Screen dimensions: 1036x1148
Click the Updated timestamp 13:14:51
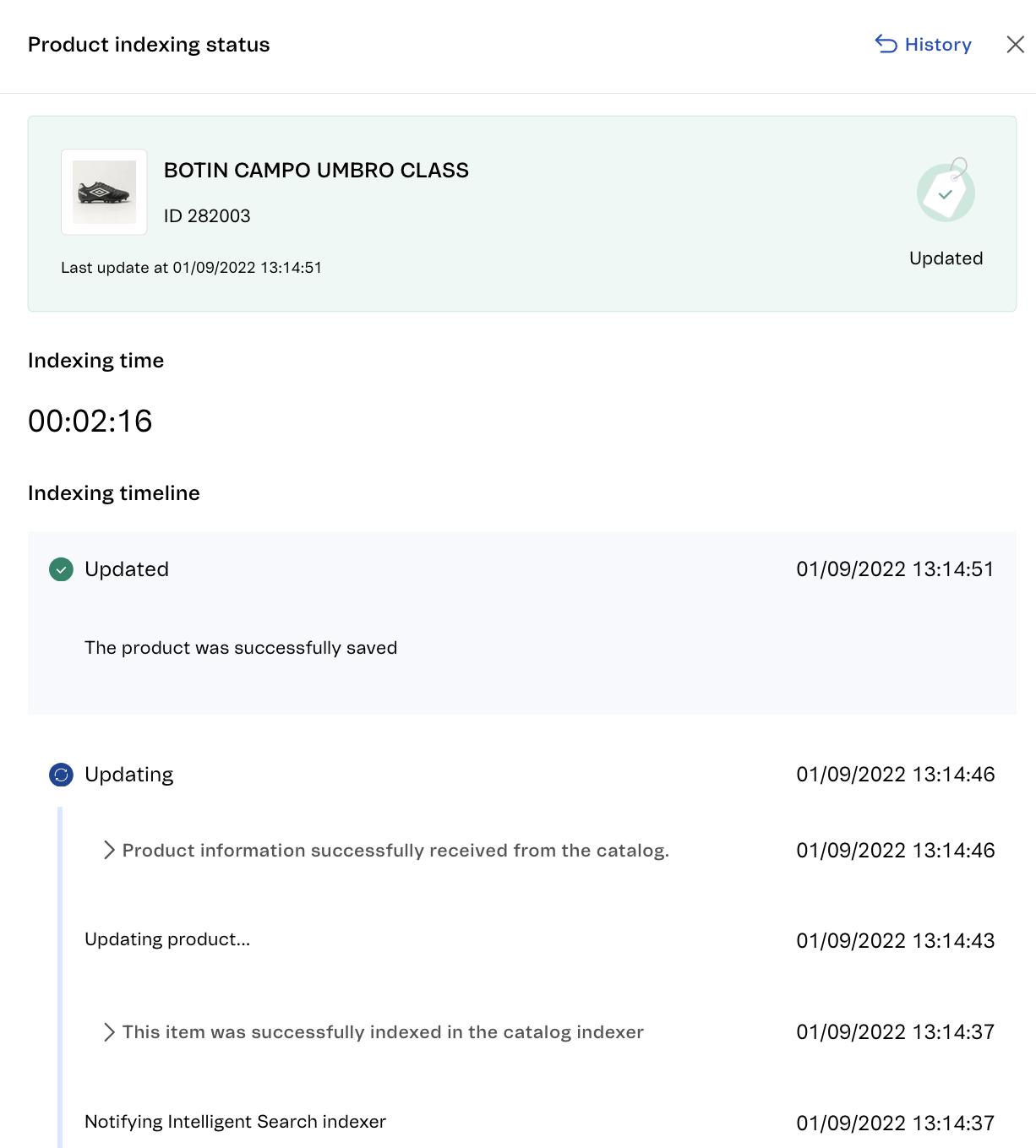(x=895, y=569)
